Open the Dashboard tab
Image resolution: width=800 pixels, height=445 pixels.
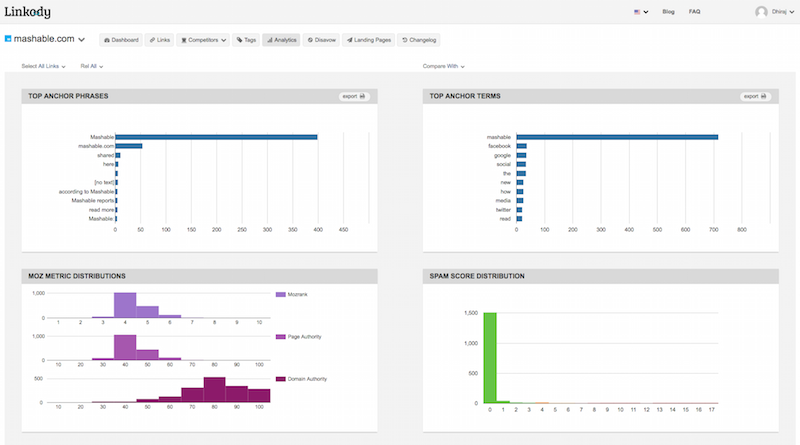(121, 40)
